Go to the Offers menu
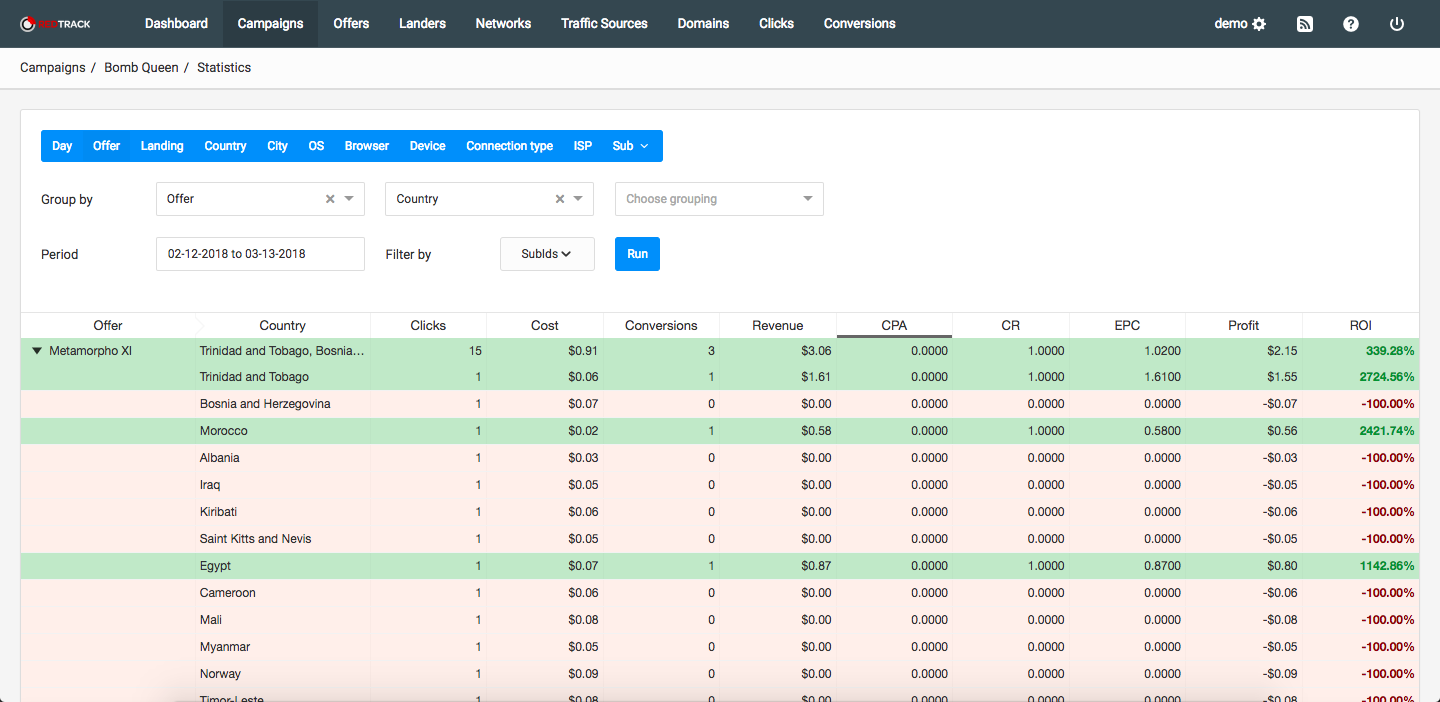Image resolution: width=1440 pixels, height=702 pixels. pos(351,24)
